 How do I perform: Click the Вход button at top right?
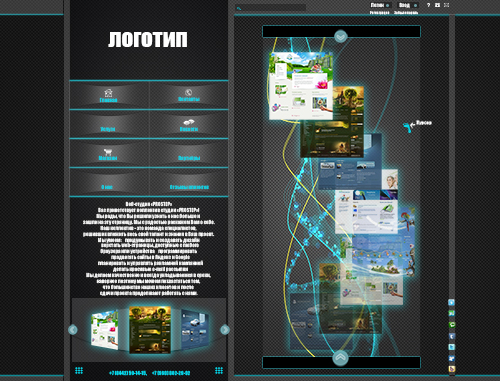point(408,5)
